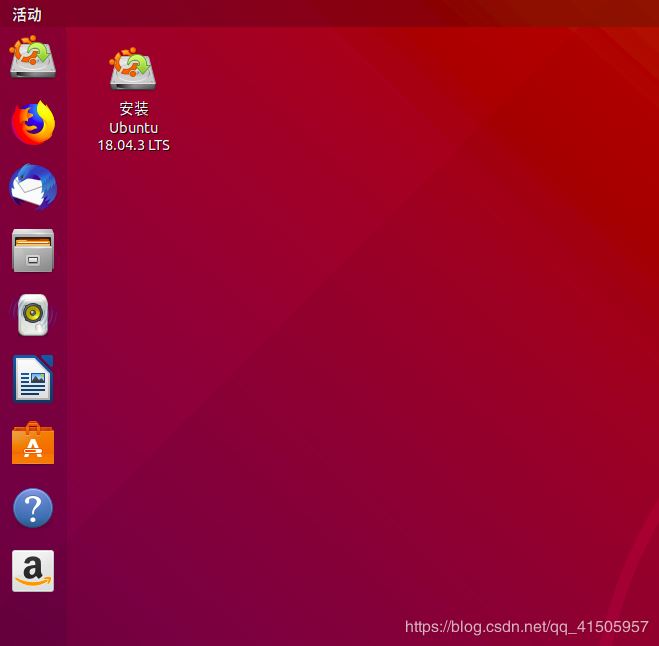This screenshot has height=646, width=659.
Task: Launch Rhythmbox music player
Action: 33,315
